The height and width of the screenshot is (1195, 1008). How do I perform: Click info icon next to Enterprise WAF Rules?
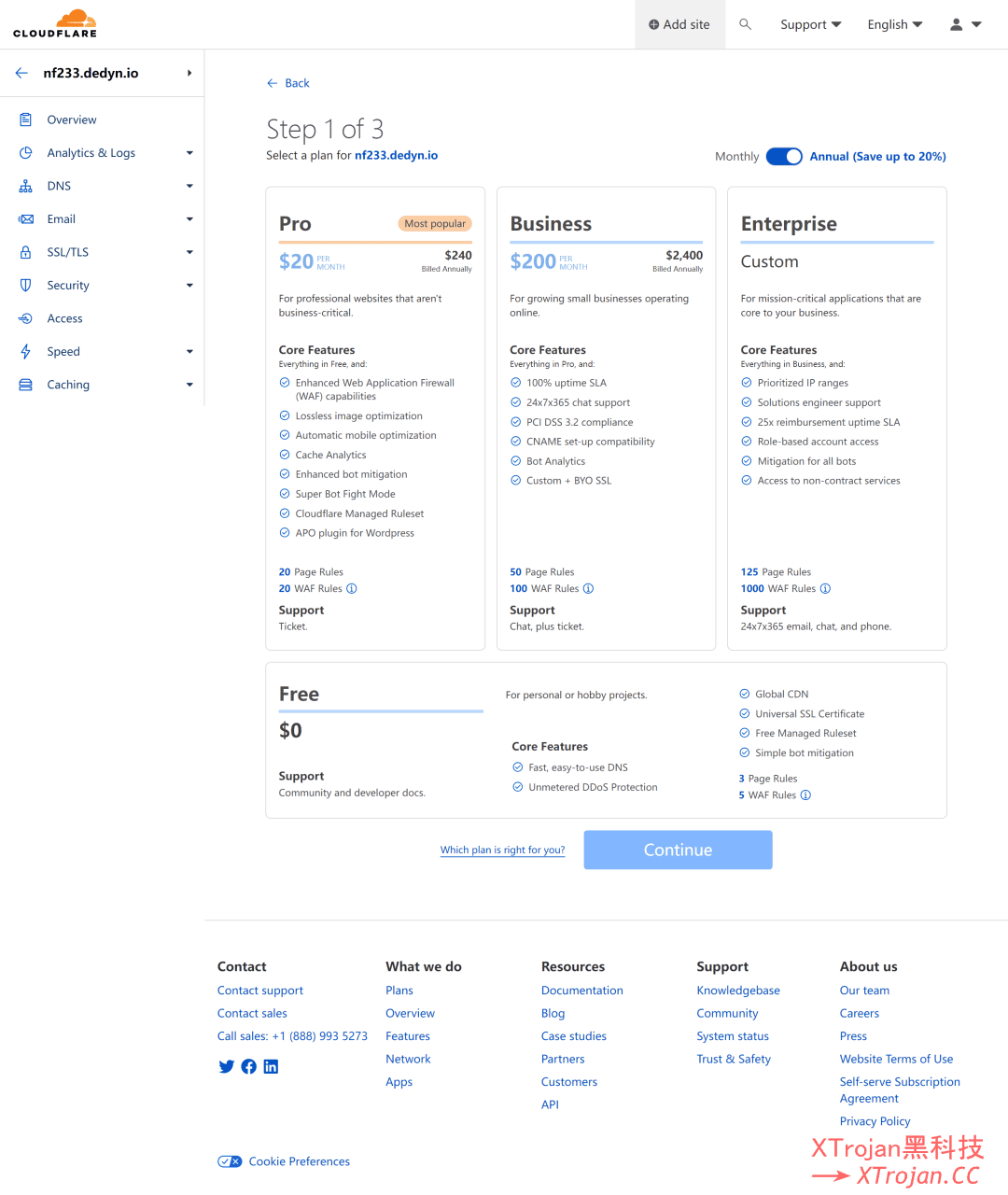(825, 589)
